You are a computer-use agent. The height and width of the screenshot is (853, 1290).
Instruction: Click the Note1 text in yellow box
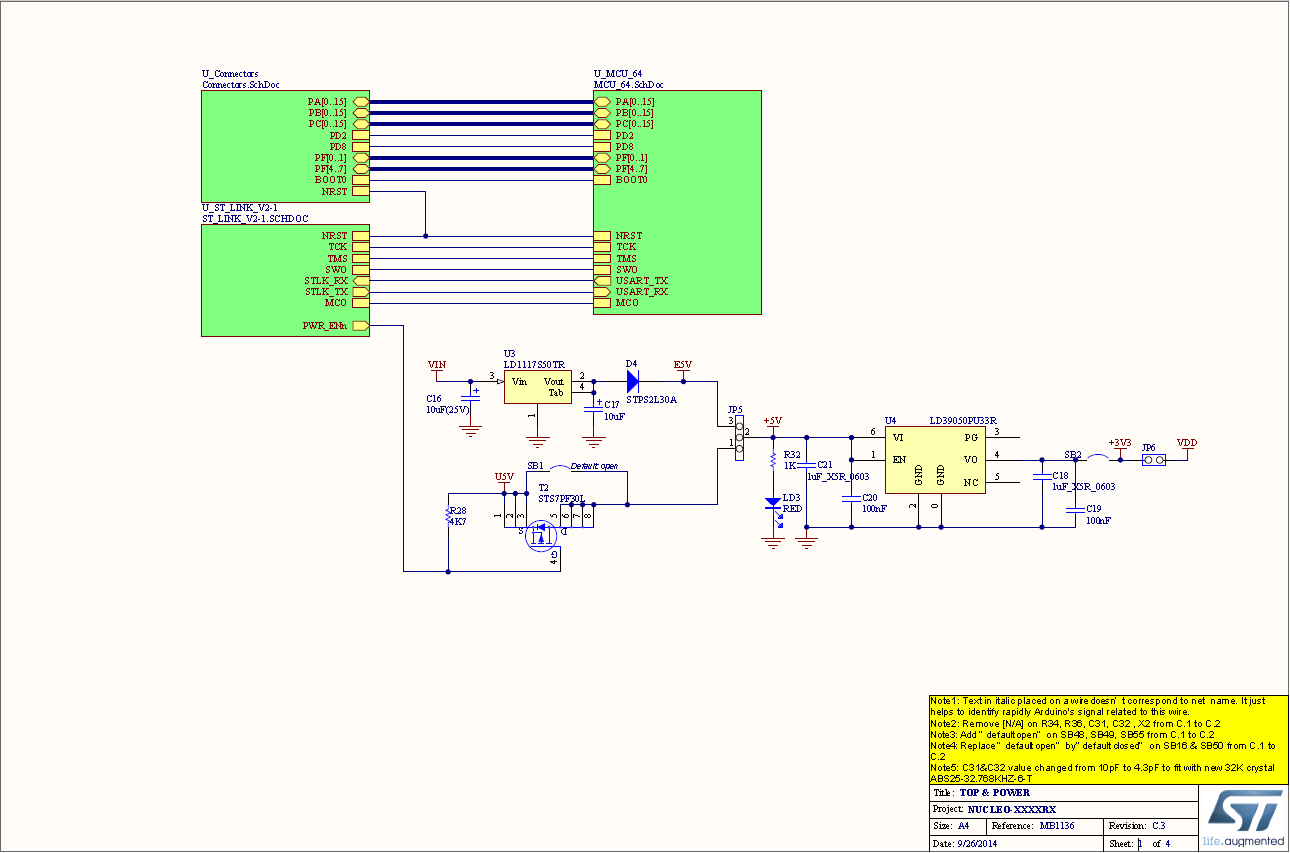coord(1098,706)
